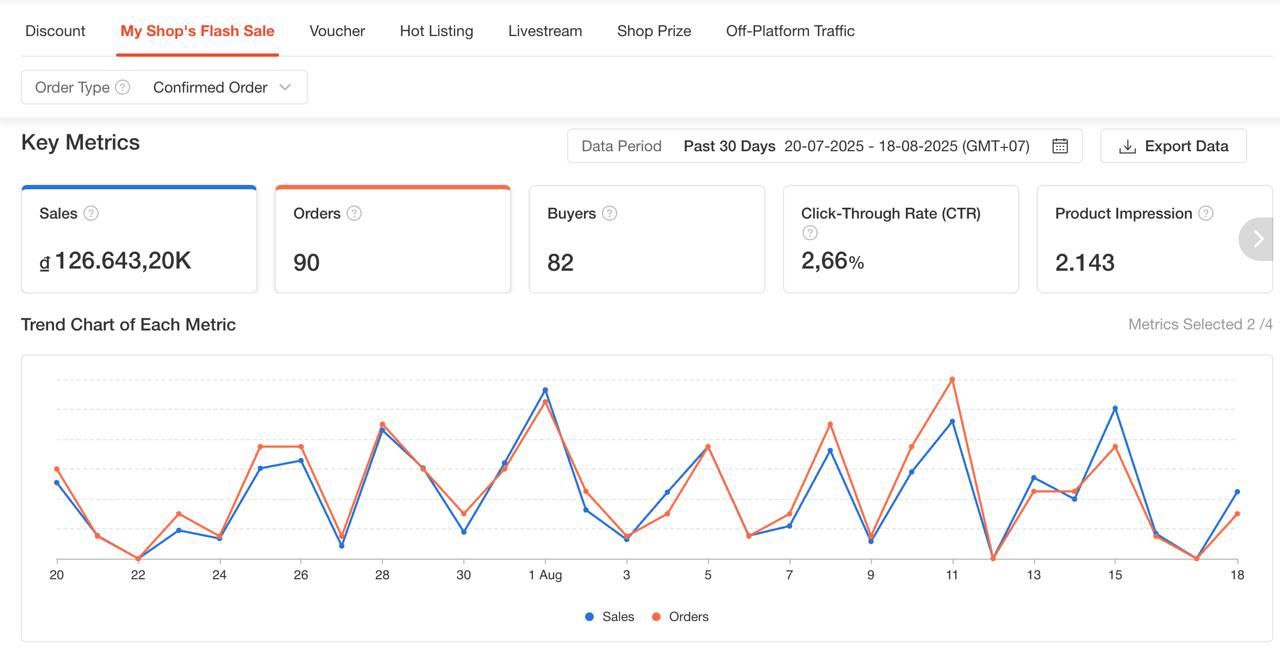Click the Buyers metric help icon
Screen dimensions: 1280x649
point(609,213)
